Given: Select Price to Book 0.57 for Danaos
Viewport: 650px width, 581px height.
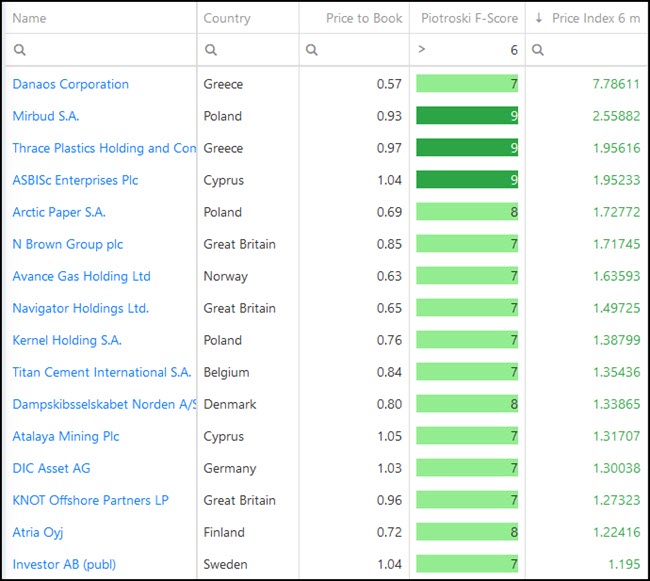Looking at the screenshot, I should (389, 84).
